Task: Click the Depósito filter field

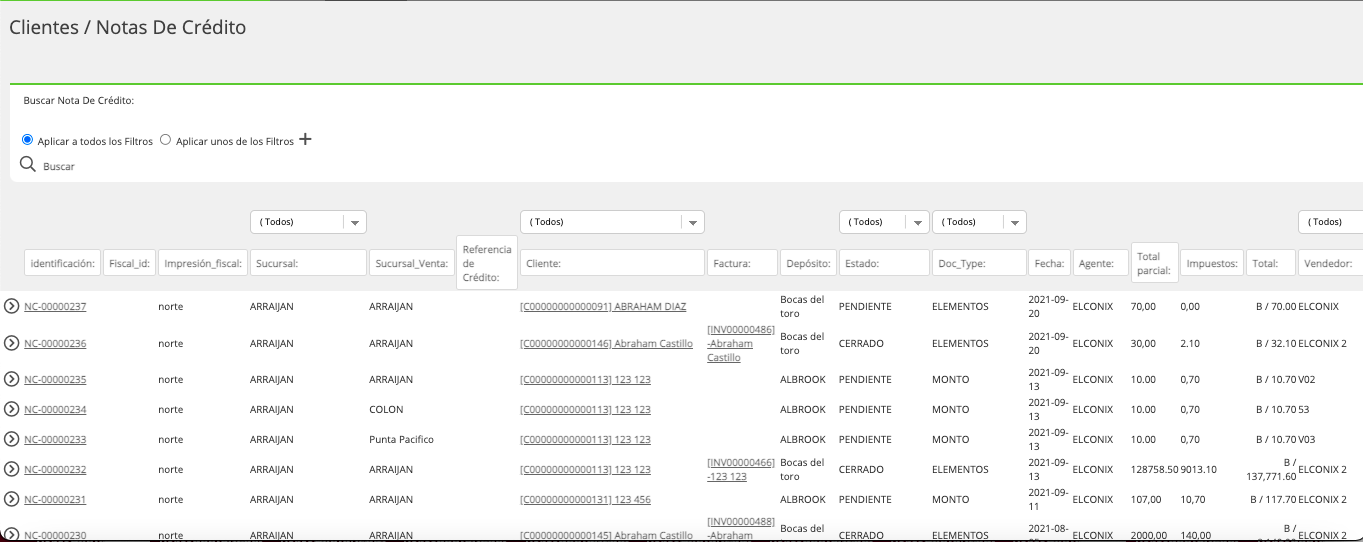Action: point(808,263)
